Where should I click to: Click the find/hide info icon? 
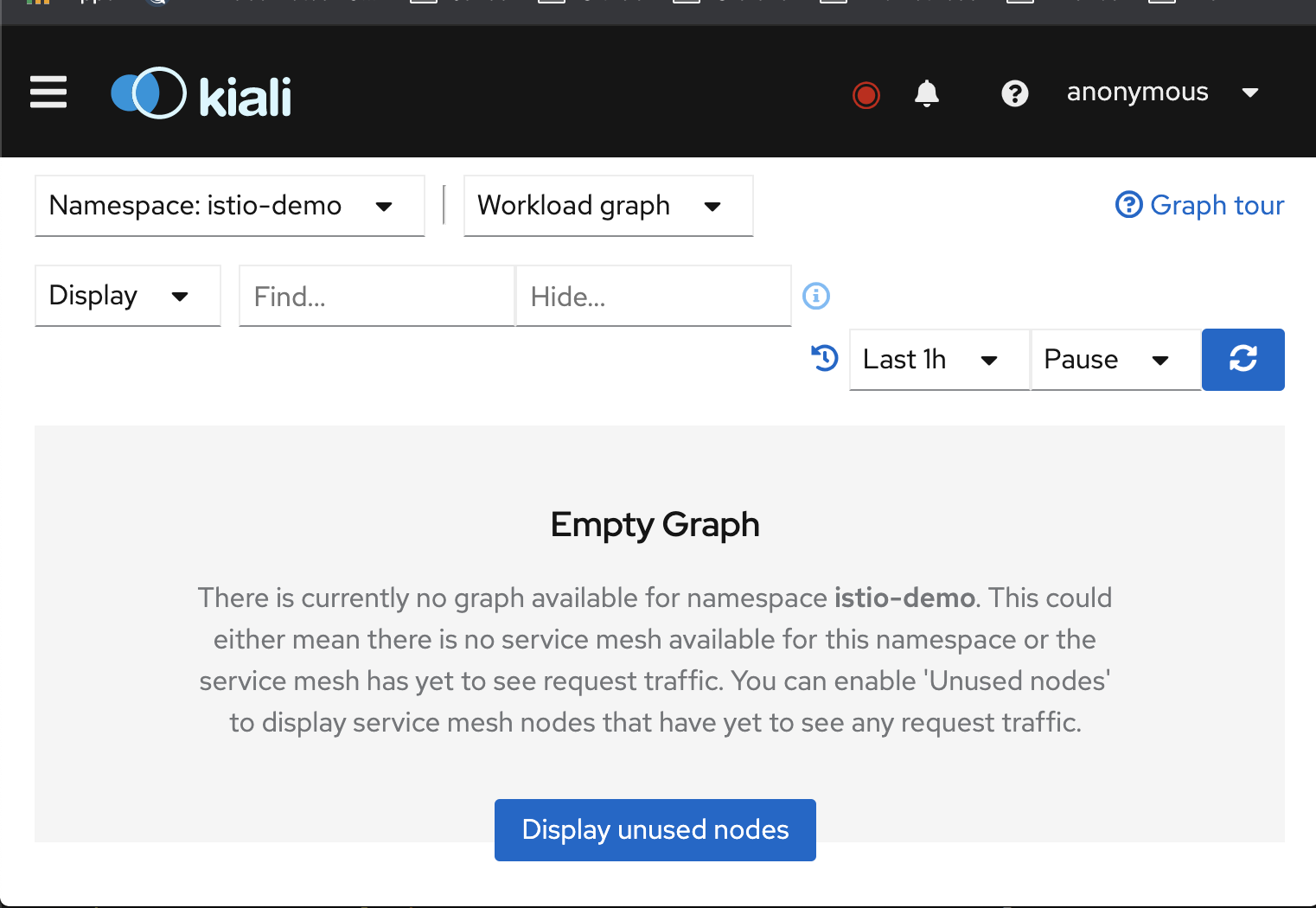coord(816,296)
